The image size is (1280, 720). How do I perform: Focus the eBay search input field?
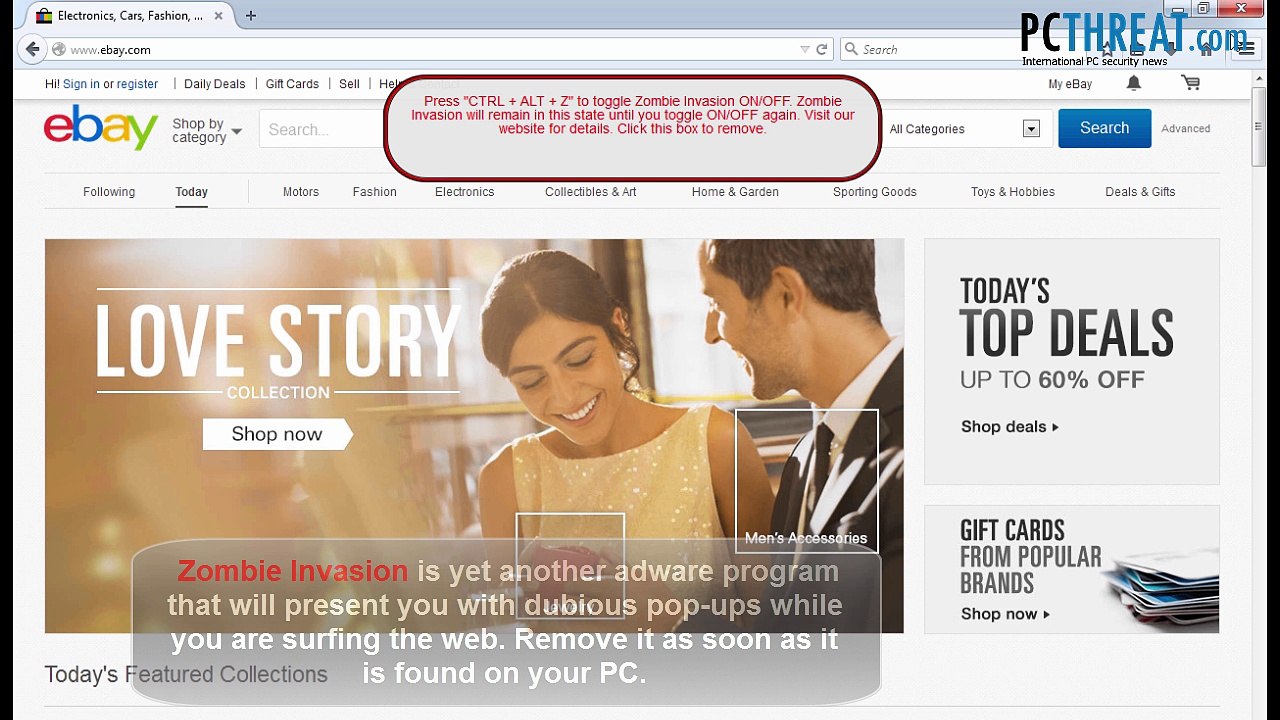(321, 129)
